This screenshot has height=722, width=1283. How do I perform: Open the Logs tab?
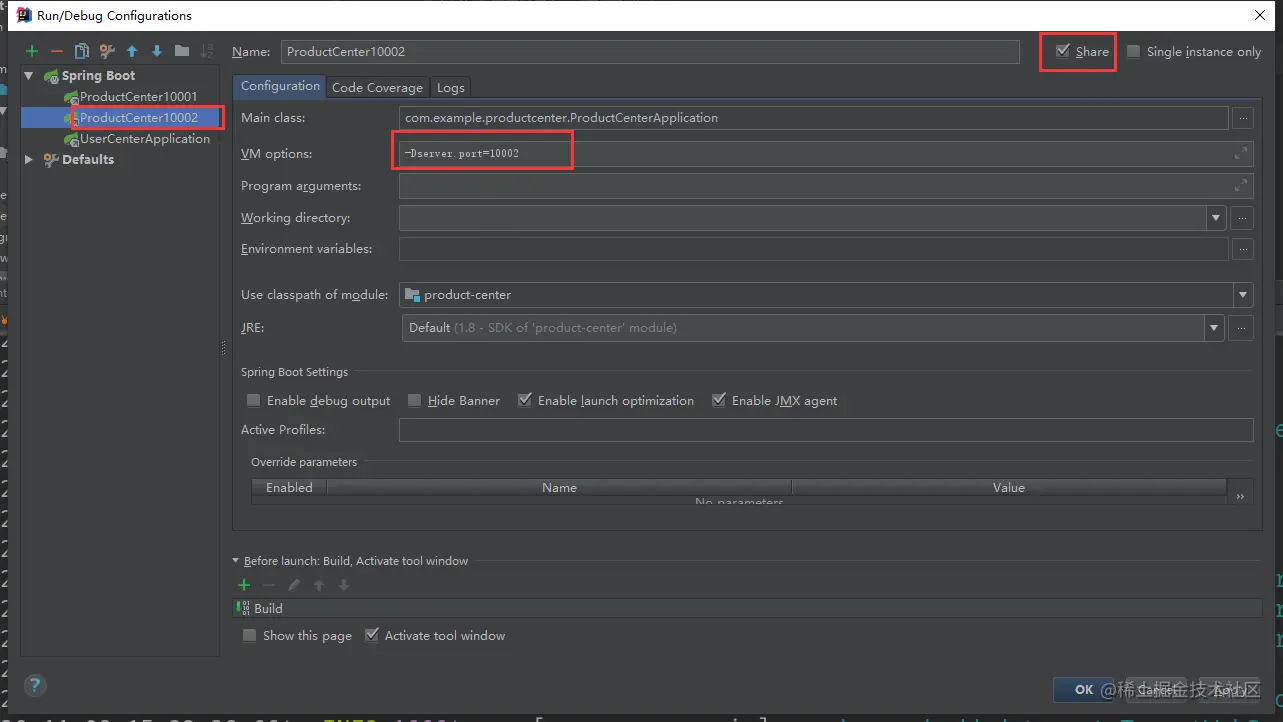point(450,88)
